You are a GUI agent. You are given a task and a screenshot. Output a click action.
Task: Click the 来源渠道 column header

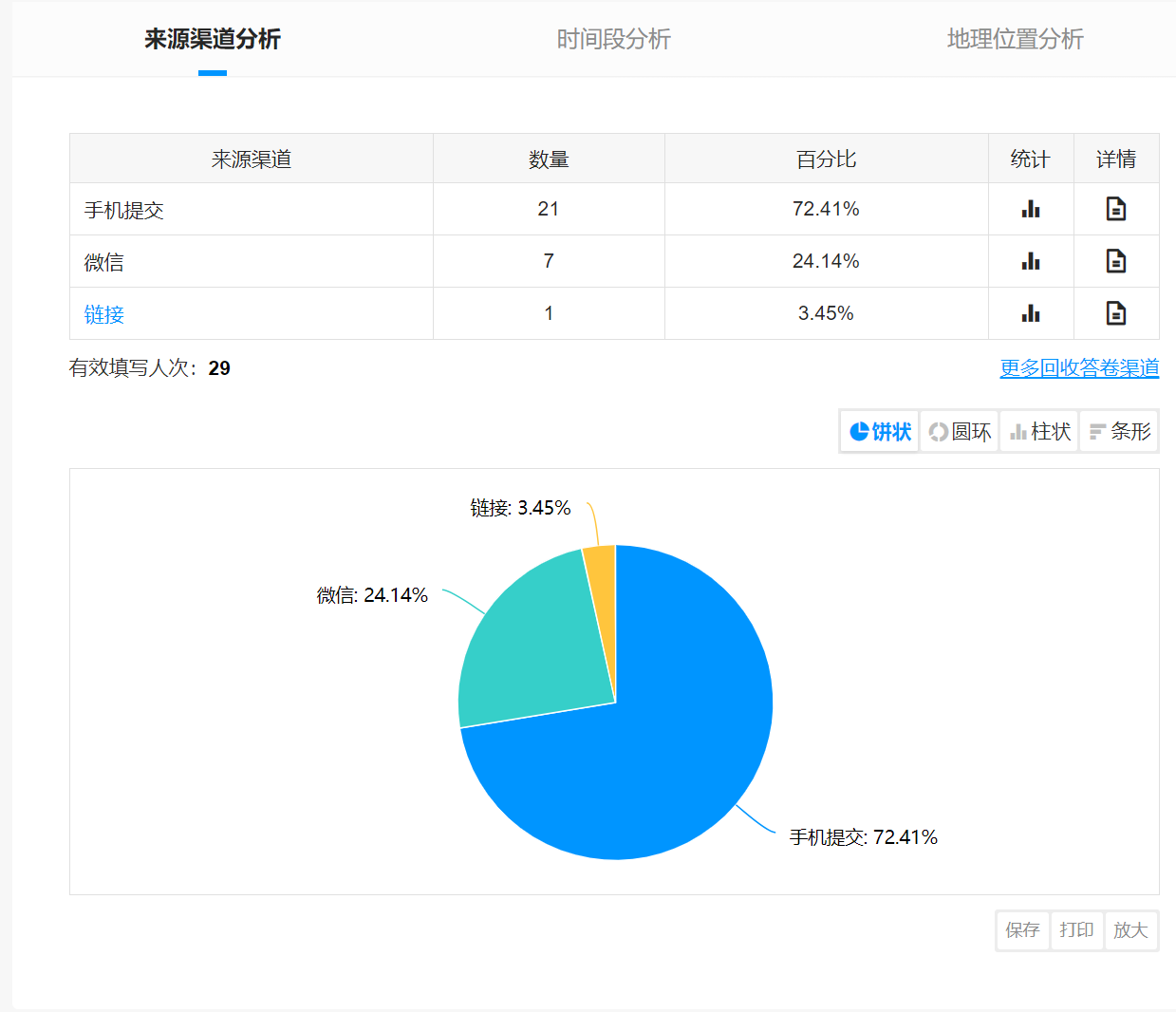tap(252, 159)
